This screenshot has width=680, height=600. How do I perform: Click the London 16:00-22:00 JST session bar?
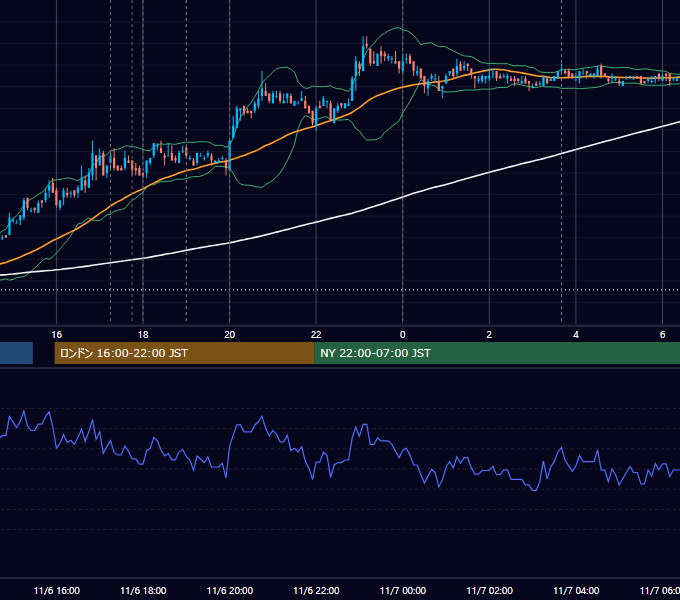pos(184,353)
